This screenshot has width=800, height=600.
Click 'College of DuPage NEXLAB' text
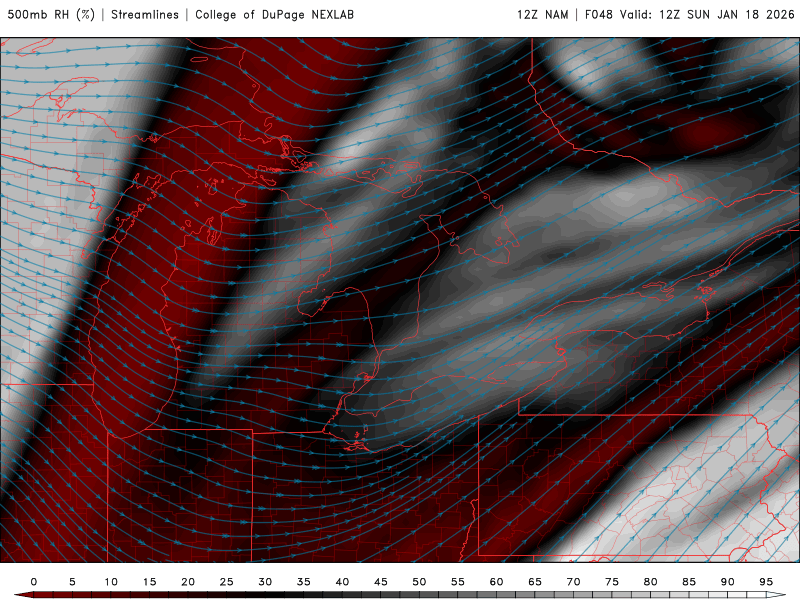[274, 15]
